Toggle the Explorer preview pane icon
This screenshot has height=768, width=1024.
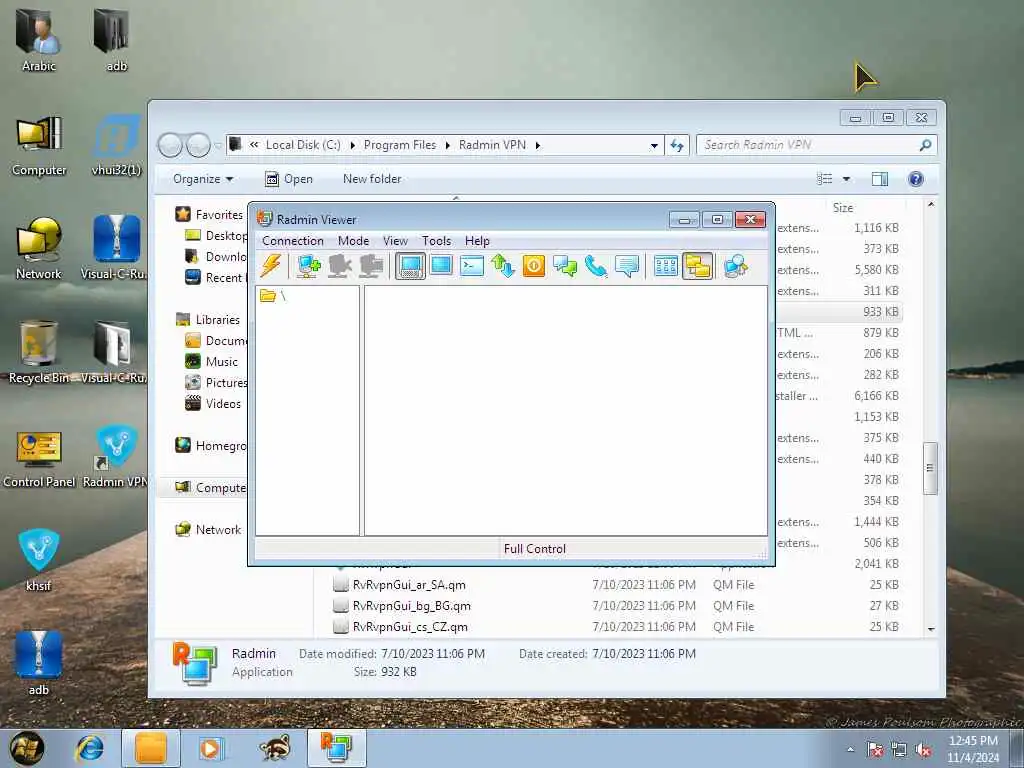[x=880, y=179]
